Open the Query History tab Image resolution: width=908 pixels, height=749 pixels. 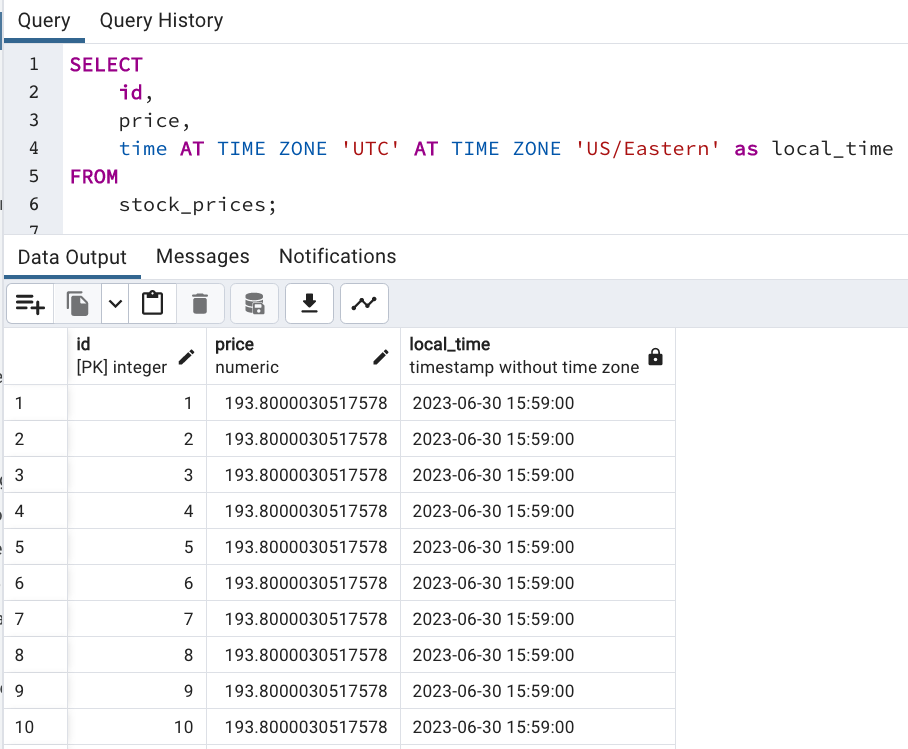point(161,21)
